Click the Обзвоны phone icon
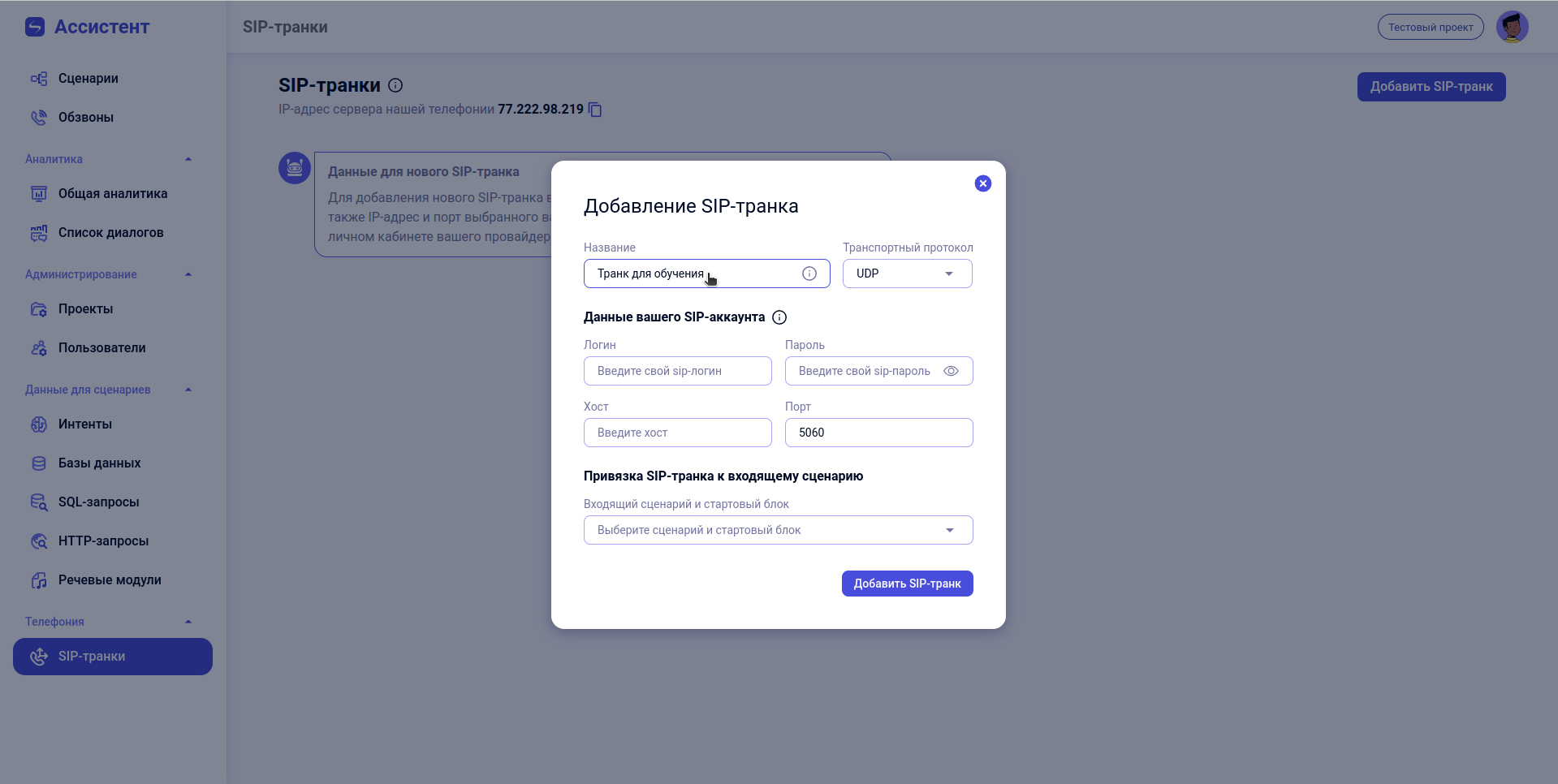Viewport: 1558px width, 784px height. [39, 118]
